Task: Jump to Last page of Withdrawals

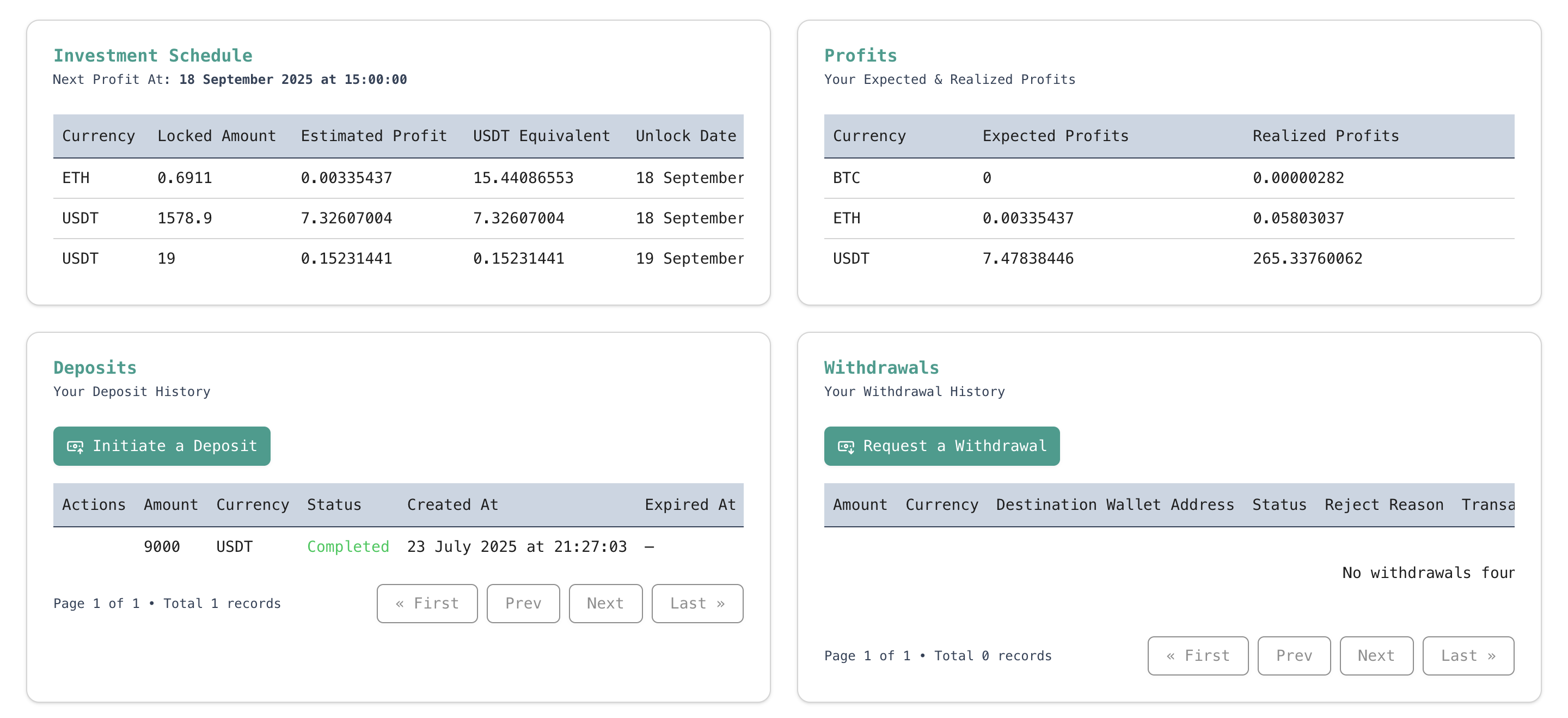Action: pos(1468,656)
